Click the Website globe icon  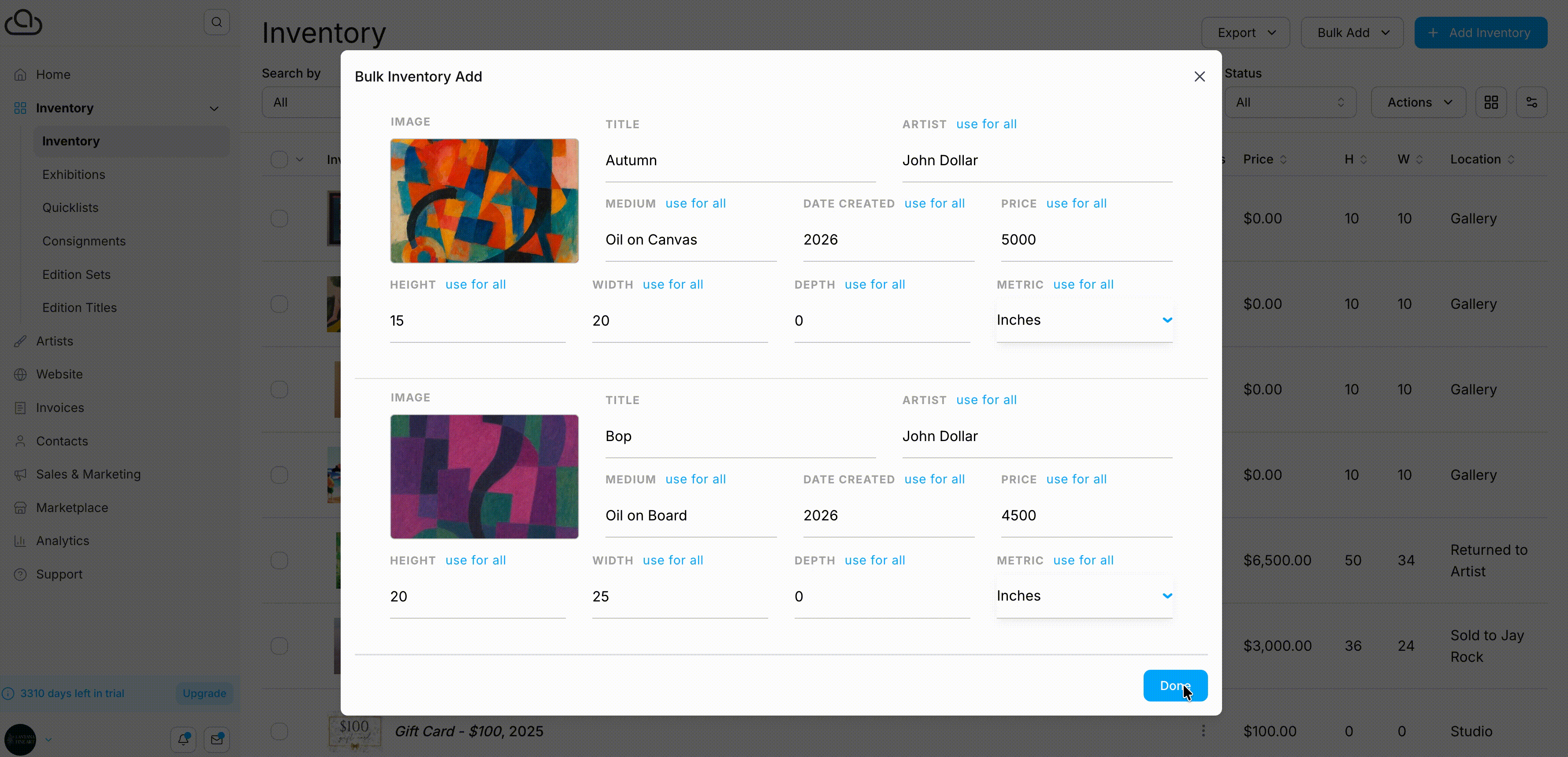[x=20, y=374]
